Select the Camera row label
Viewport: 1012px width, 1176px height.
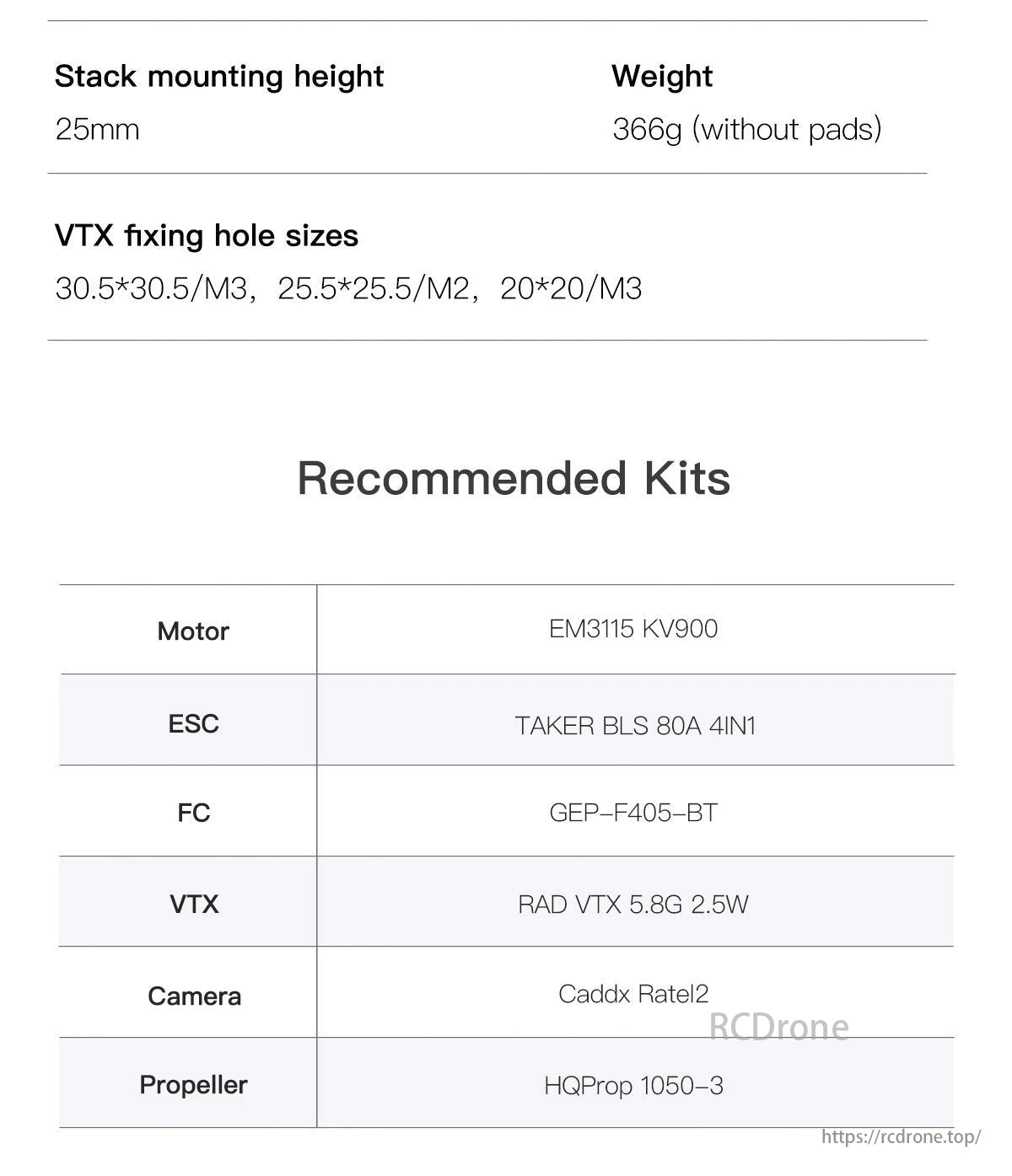(194, 996)
